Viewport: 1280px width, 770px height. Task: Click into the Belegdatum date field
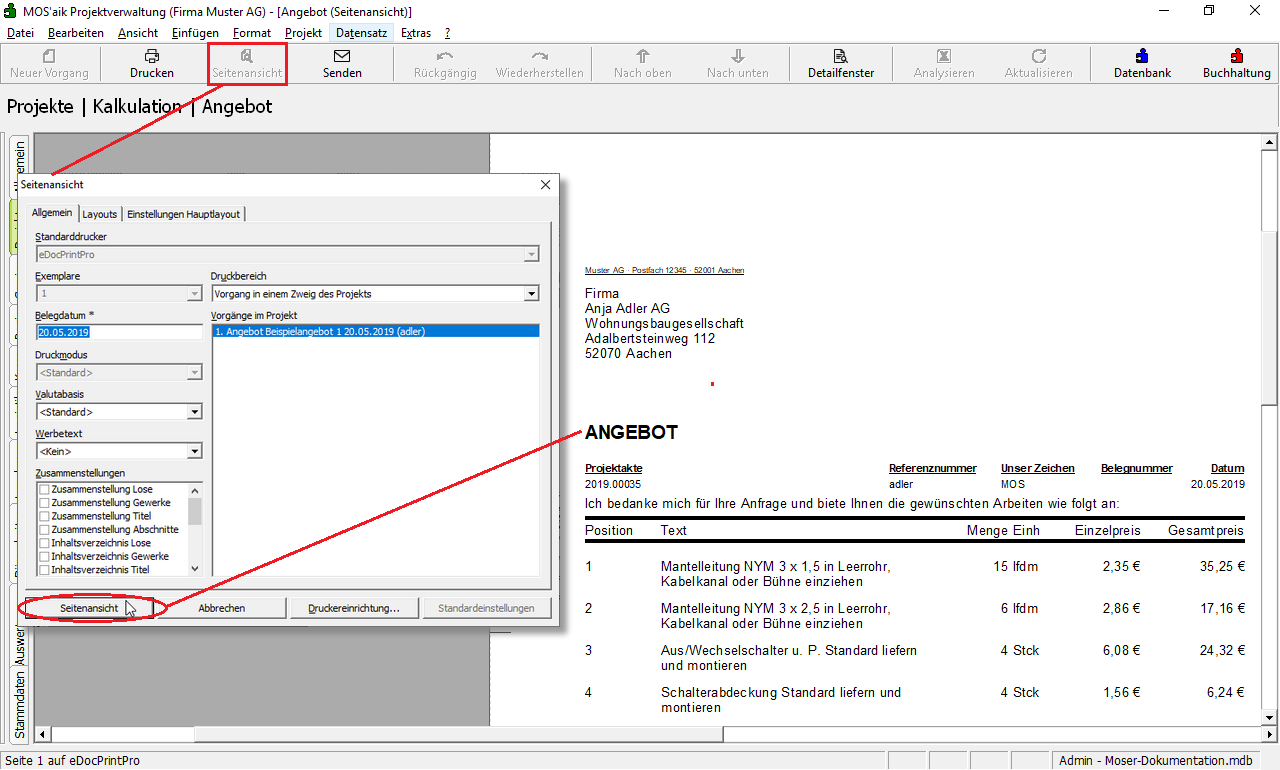pos(118,332)
